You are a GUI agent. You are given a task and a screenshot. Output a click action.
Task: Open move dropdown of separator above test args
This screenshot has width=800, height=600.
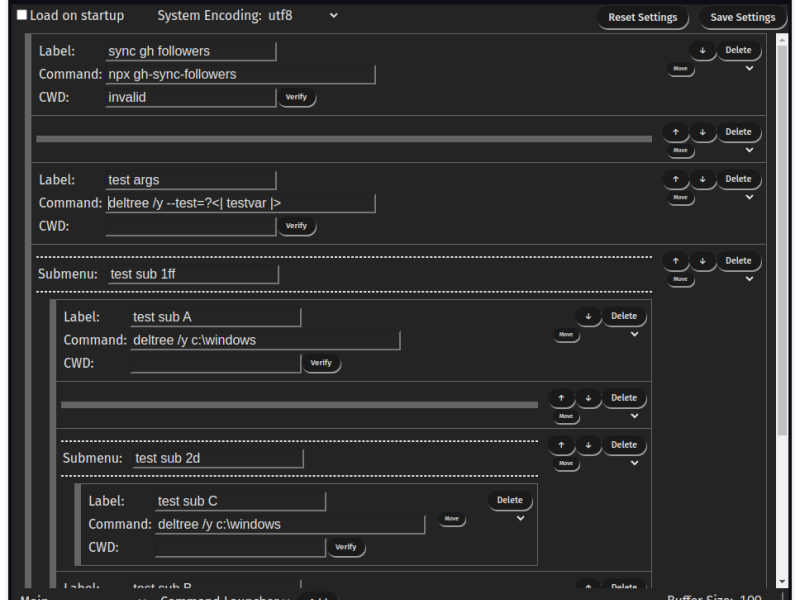749,151
